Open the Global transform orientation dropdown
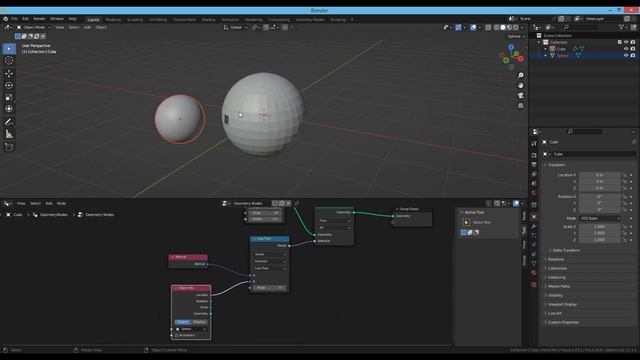 tap(236, 27)
